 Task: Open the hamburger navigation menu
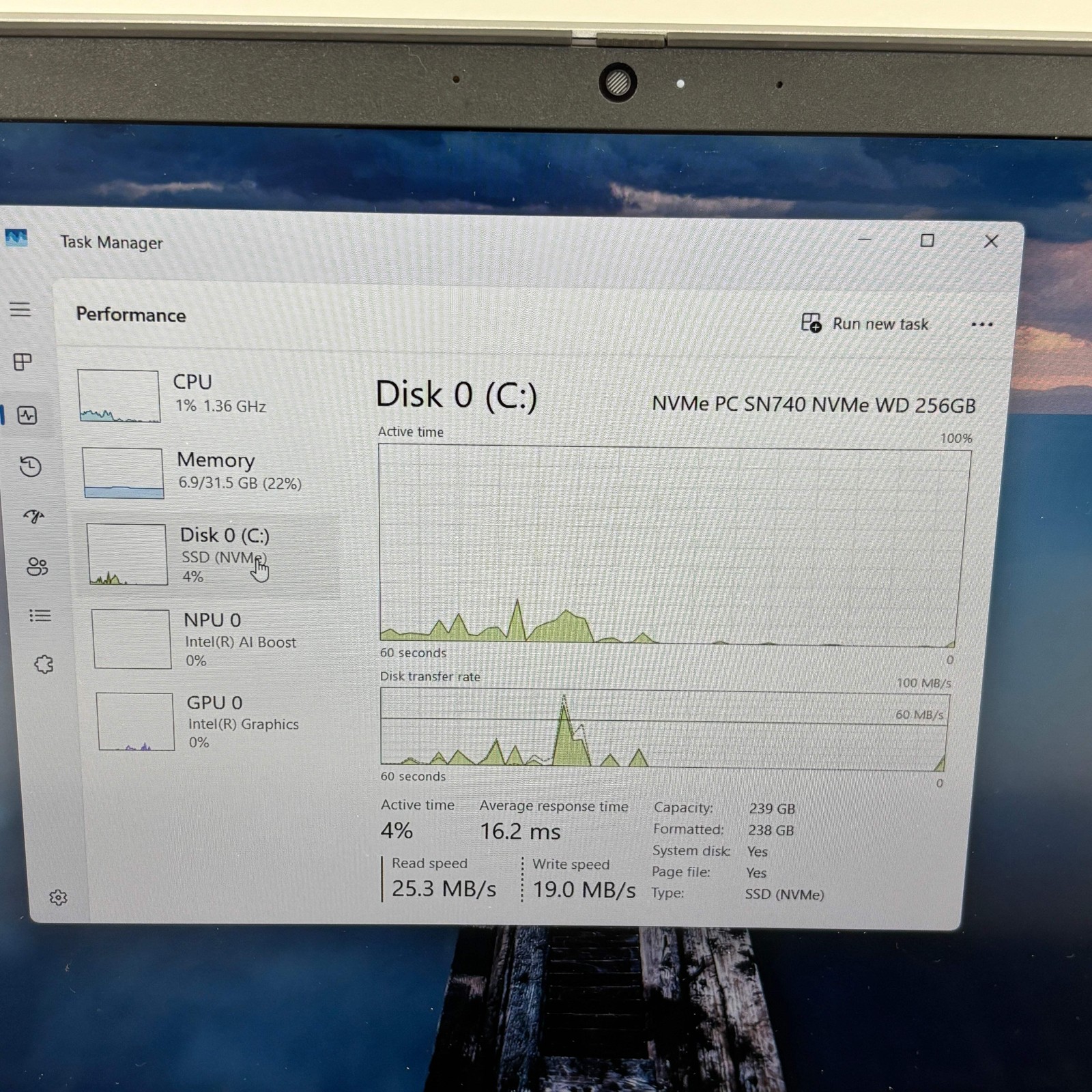[x=20, y=310]
